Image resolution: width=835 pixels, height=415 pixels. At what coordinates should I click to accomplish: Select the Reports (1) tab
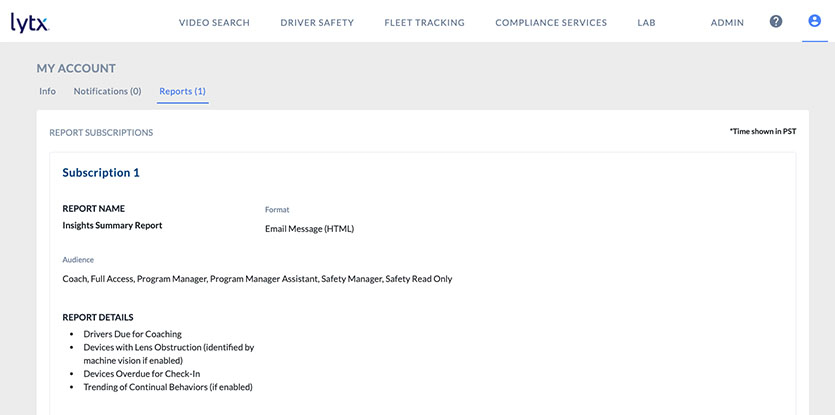tap(182, 91)
